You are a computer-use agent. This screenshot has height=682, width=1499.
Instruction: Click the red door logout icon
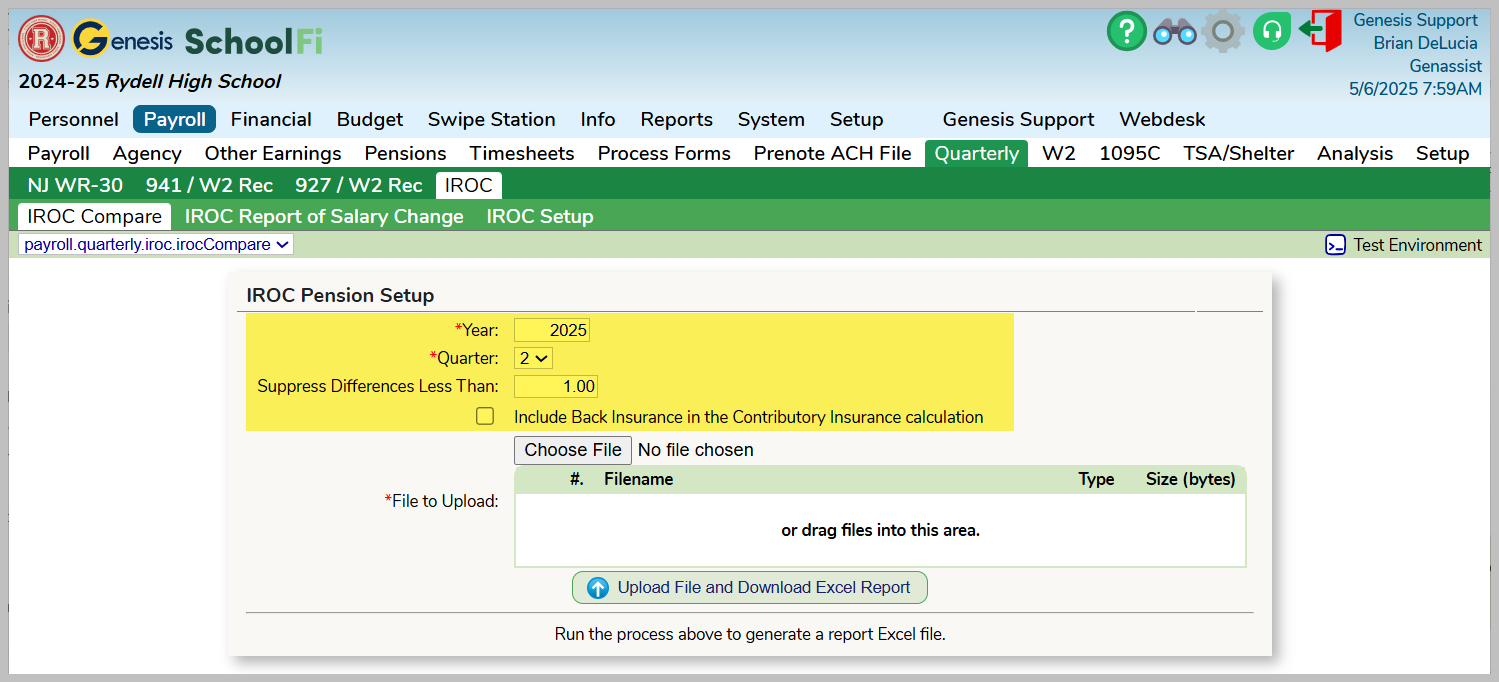click(x=1321, y=31)
